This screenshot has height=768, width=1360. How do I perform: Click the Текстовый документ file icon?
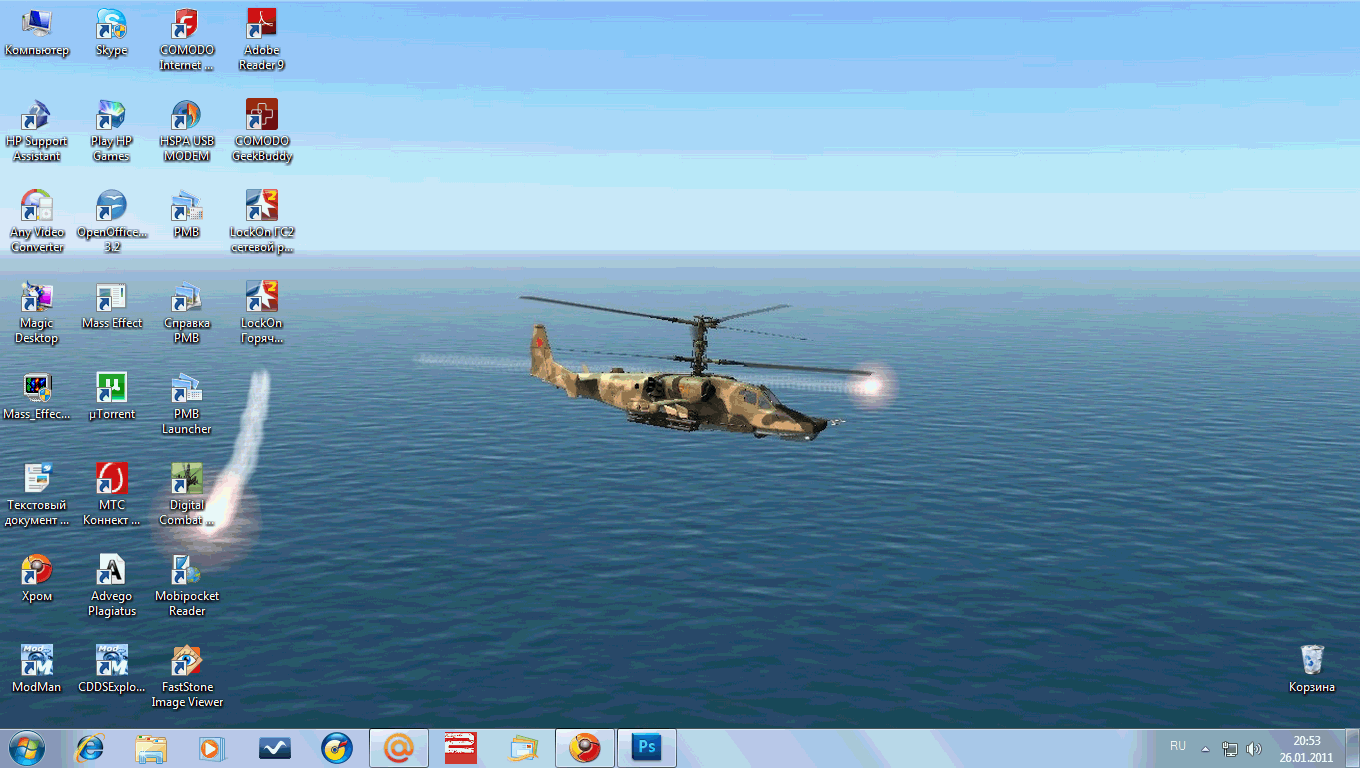pyautogui.click(x=37, y=495)
